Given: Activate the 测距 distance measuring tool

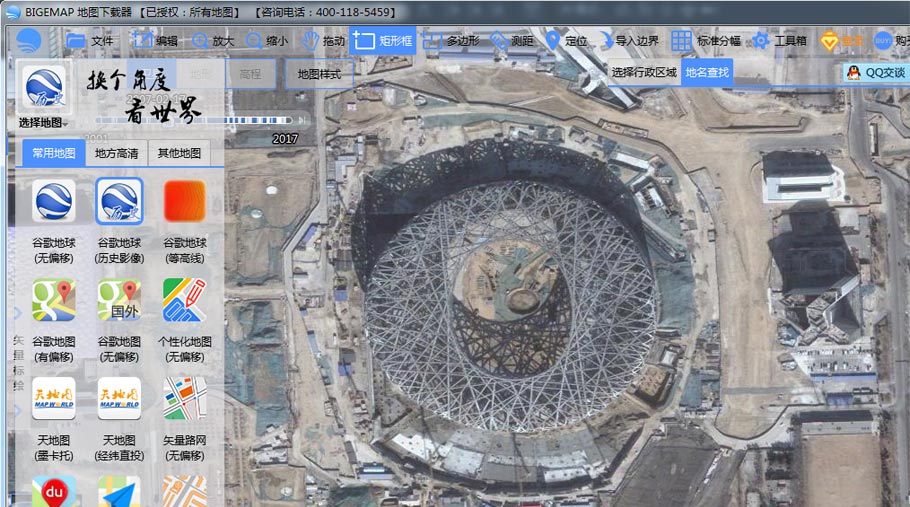Looking at the screenshot, I should [511, 41].
